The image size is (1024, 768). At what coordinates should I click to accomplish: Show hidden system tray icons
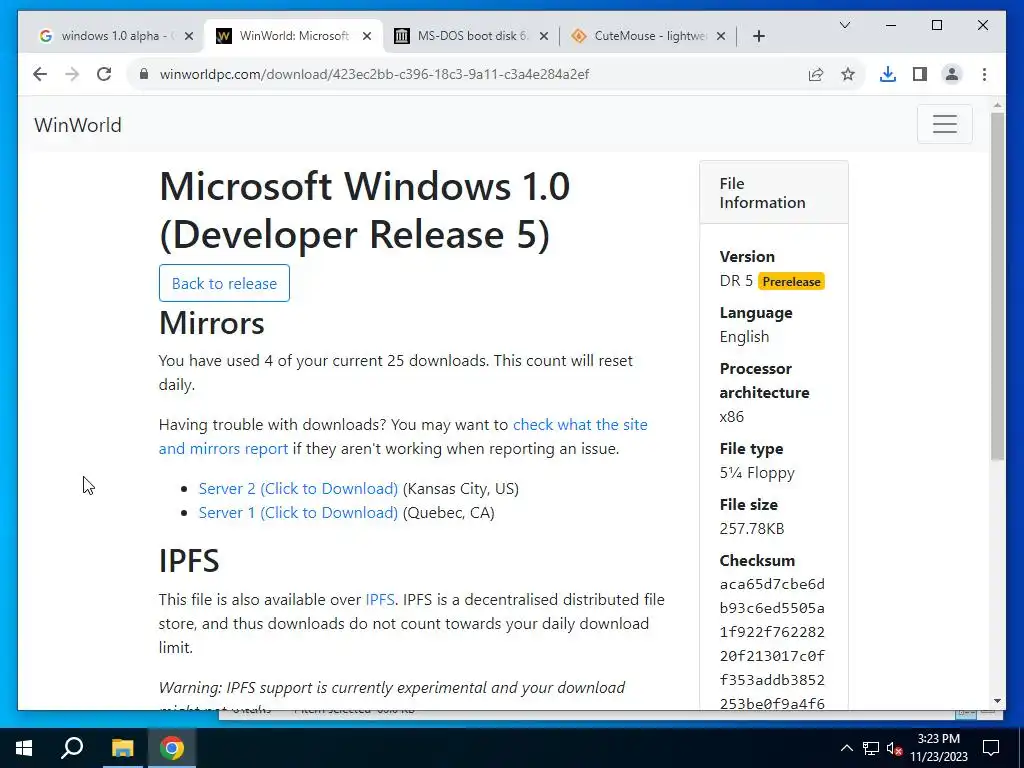click(x=846, y=748)
